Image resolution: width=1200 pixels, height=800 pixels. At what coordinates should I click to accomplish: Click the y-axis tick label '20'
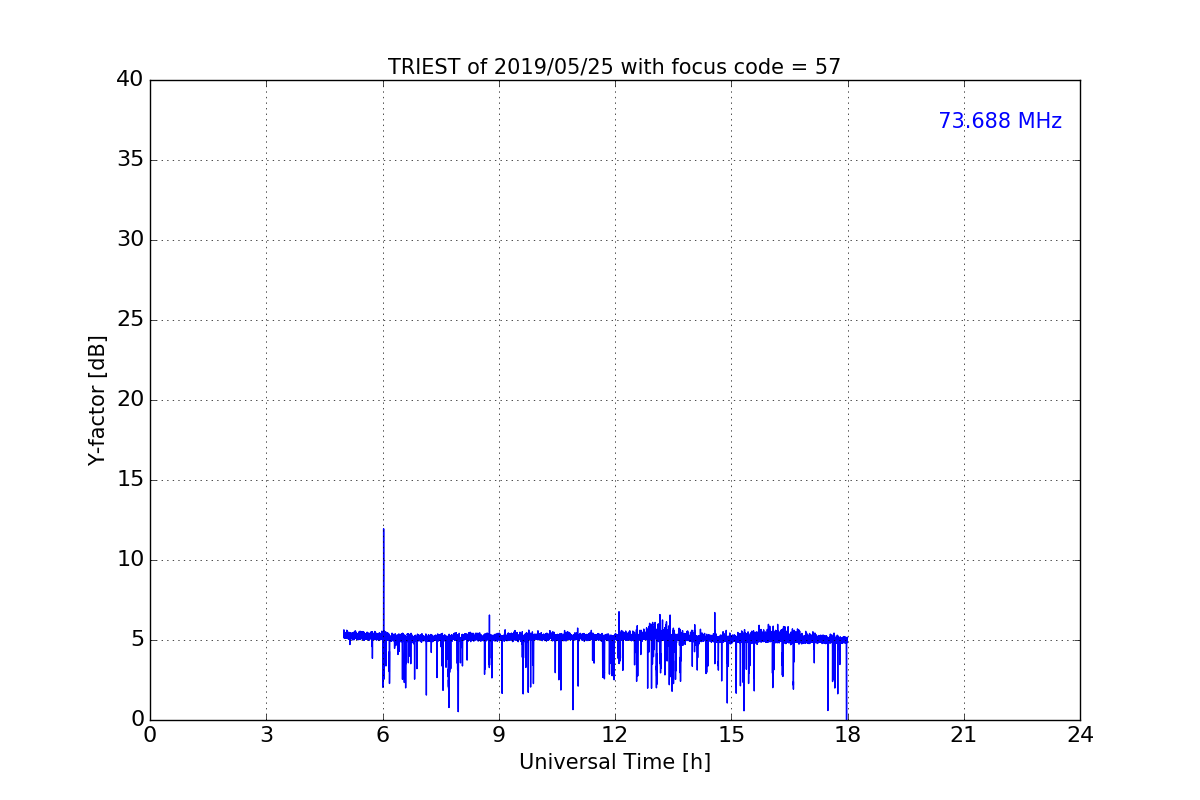pos(130,400)
